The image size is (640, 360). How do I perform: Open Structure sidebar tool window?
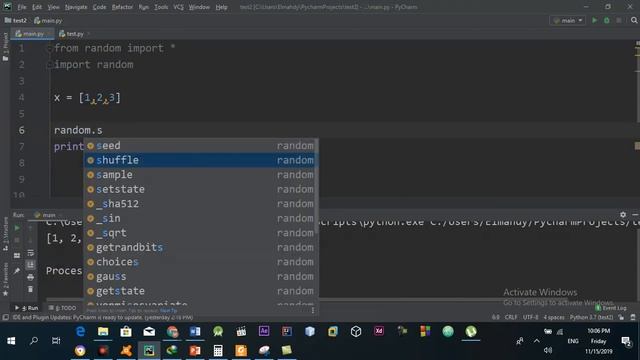[x=5, y=233]
